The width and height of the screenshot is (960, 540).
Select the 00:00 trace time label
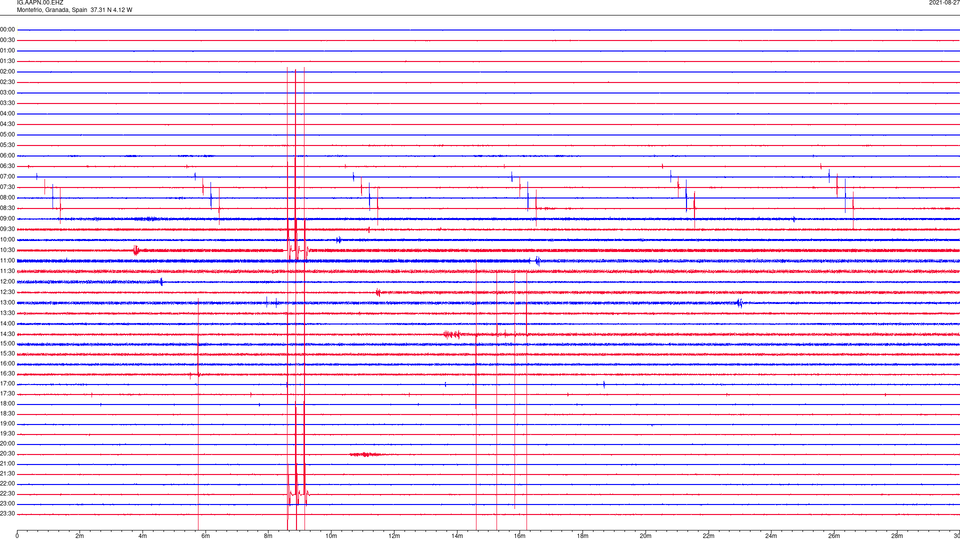coord(8,29)
